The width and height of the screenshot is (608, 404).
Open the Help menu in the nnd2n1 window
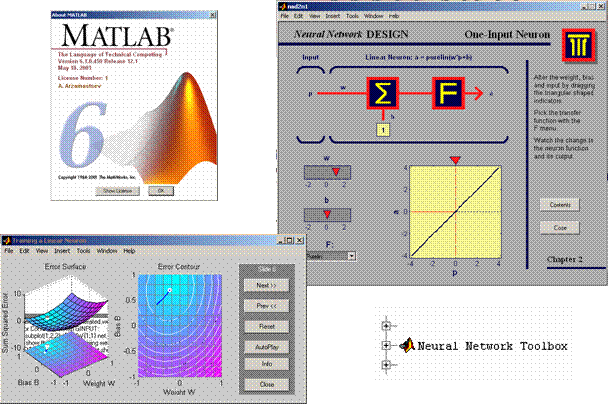[394, 16]
